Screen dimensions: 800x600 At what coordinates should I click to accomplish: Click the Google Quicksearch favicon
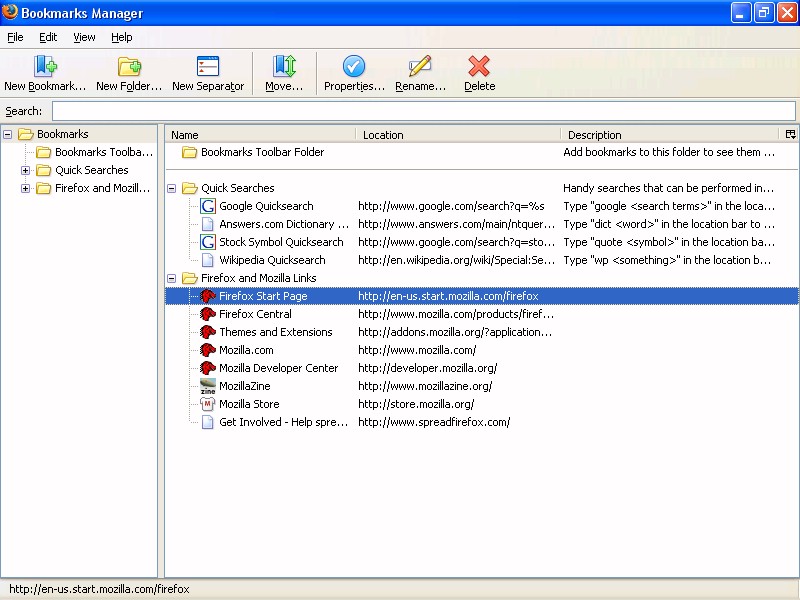click(208, 206)
